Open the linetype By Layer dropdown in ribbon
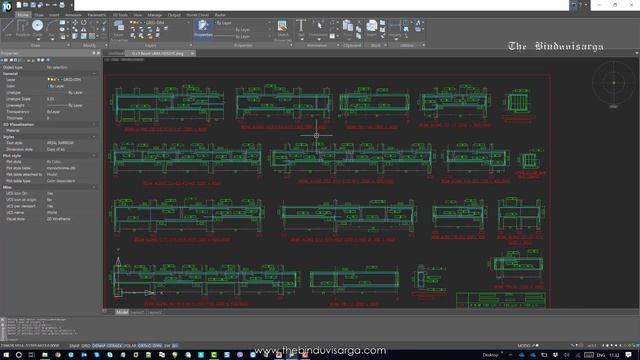The height and width of the screenshot is (360, 640). click(x=243, y=30)
